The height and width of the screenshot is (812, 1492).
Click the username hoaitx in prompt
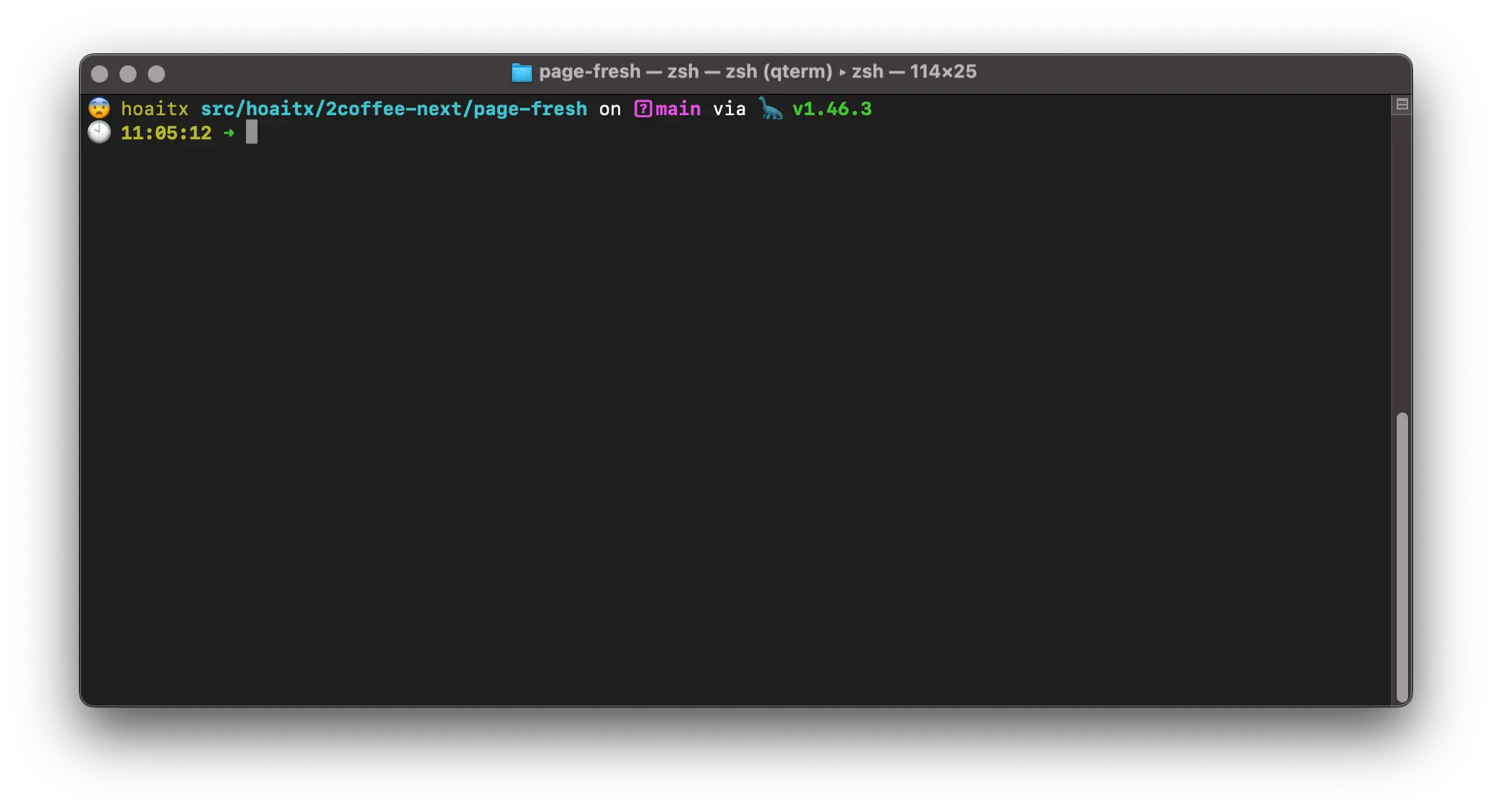click(154, 109)
